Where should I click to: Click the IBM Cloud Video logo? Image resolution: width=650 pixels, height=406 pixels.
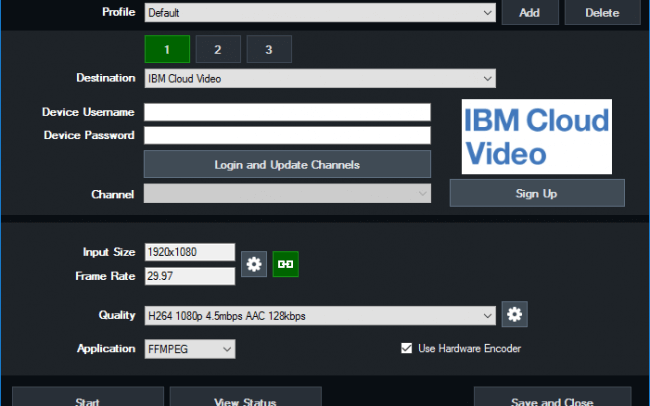click(537, 136)
